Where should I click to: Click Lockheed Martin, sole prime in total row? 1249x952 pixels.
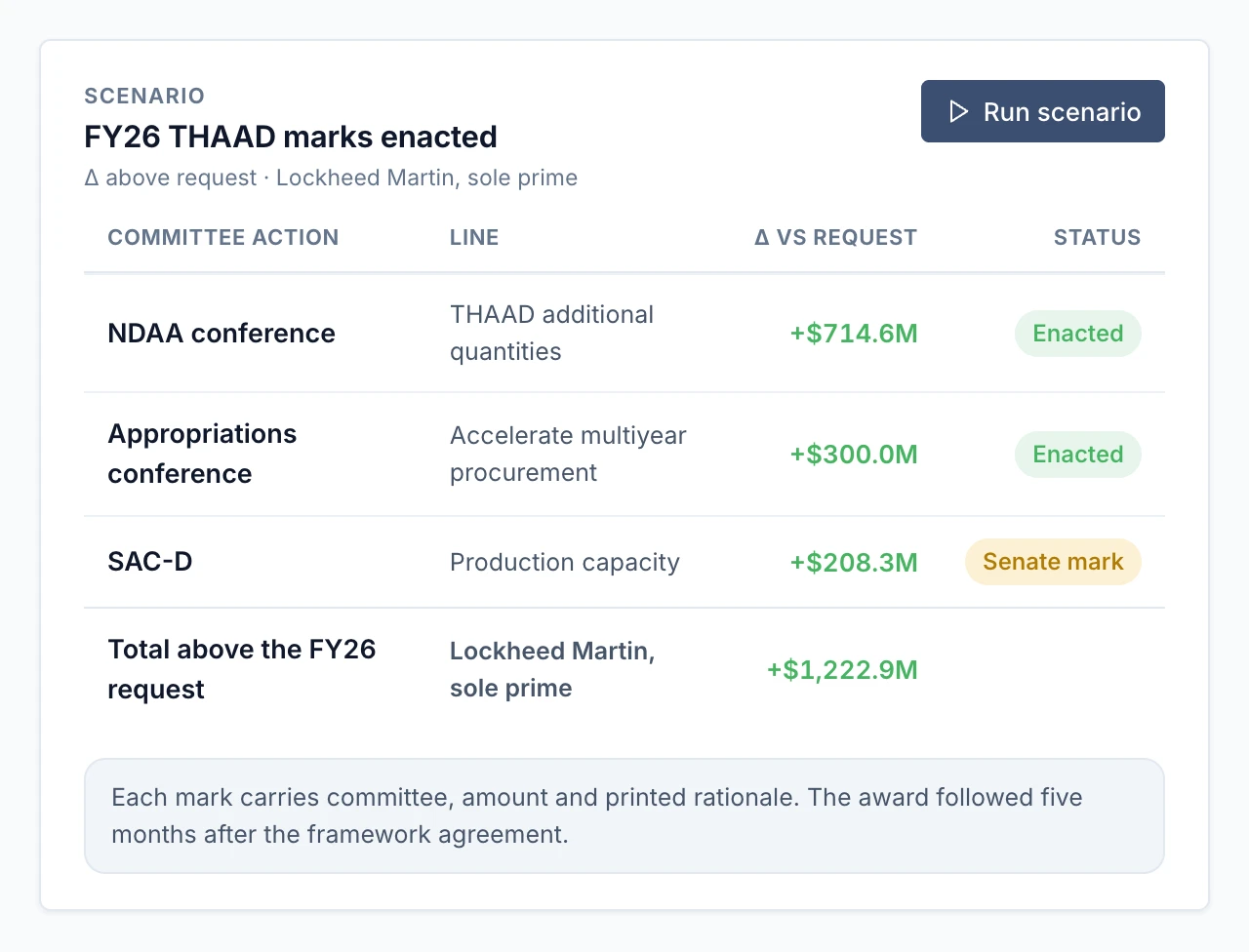pos(552,669)
